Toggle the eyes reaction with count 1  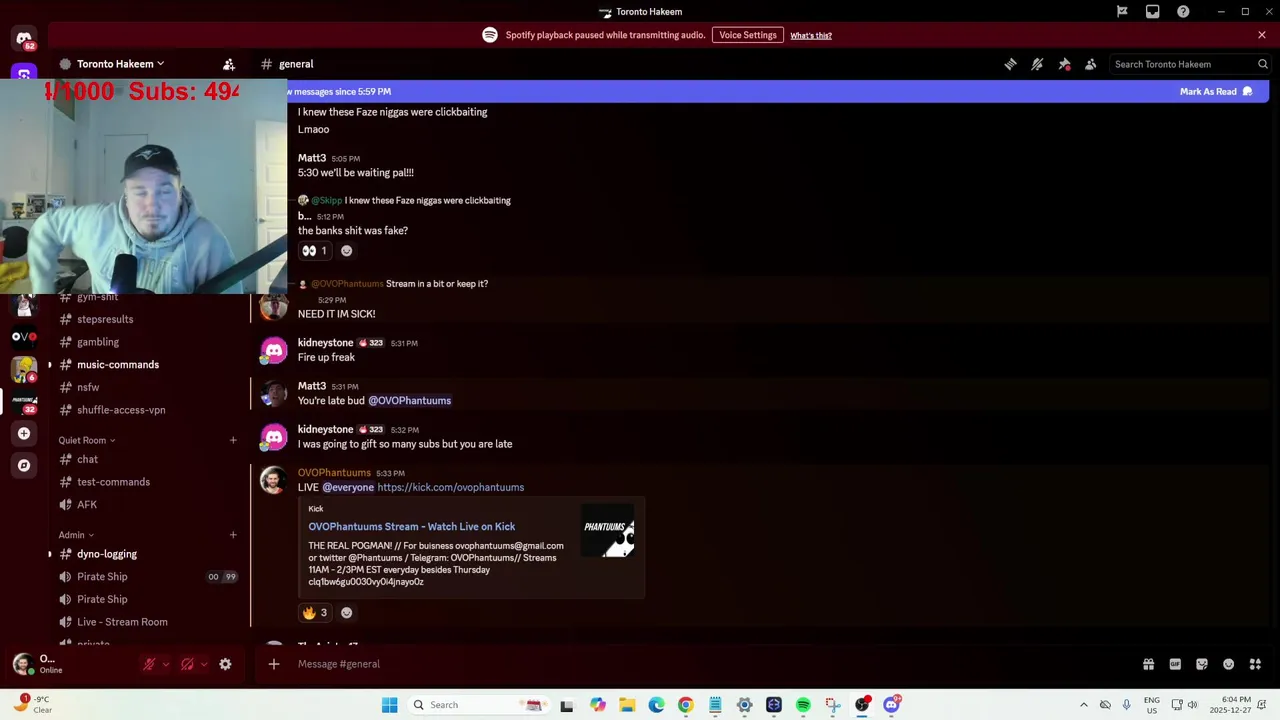314,251
